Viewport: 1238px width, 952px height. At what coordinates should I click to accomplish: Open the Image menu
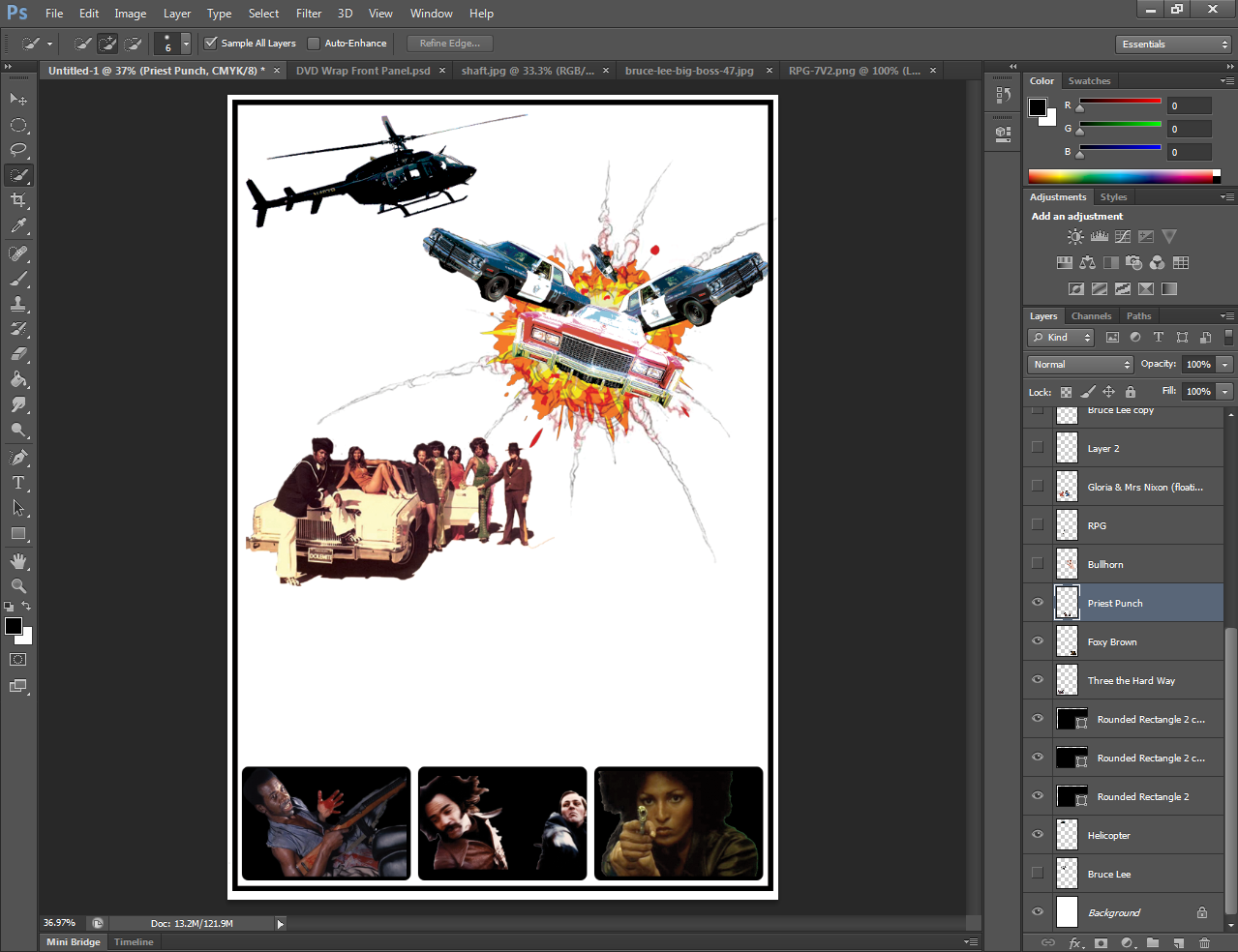click(131, 14)
